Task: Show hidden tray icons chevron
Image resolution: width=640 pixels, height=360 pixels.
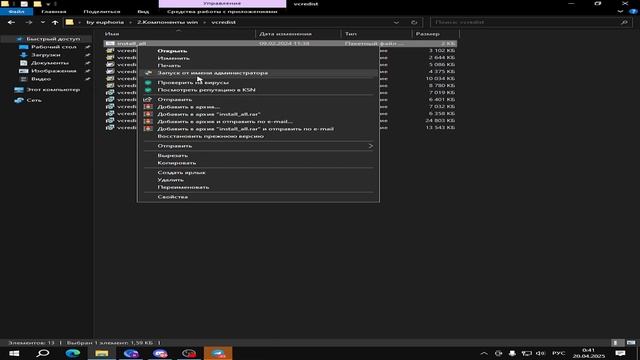Action: 484,353
